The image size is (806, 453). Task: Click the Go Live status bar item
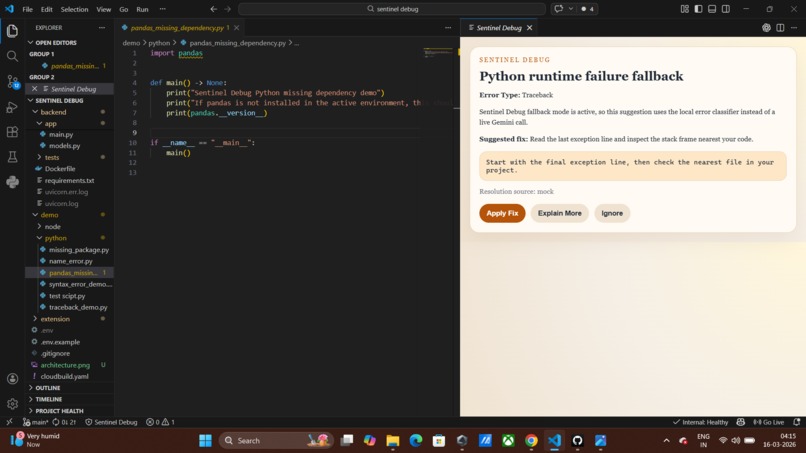point(769,422)
